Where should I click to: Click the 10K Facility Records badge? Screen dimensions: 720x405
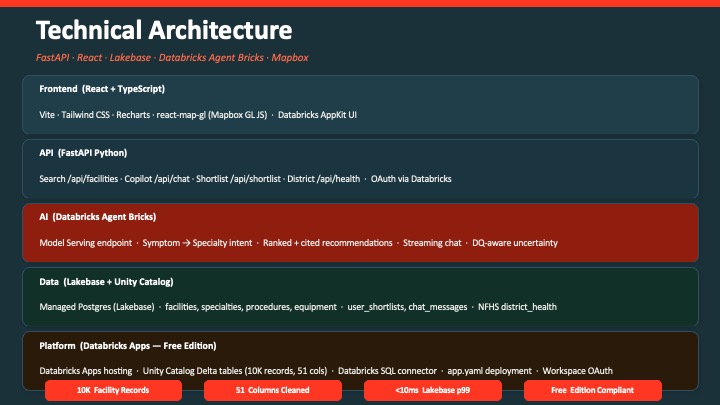113,390
